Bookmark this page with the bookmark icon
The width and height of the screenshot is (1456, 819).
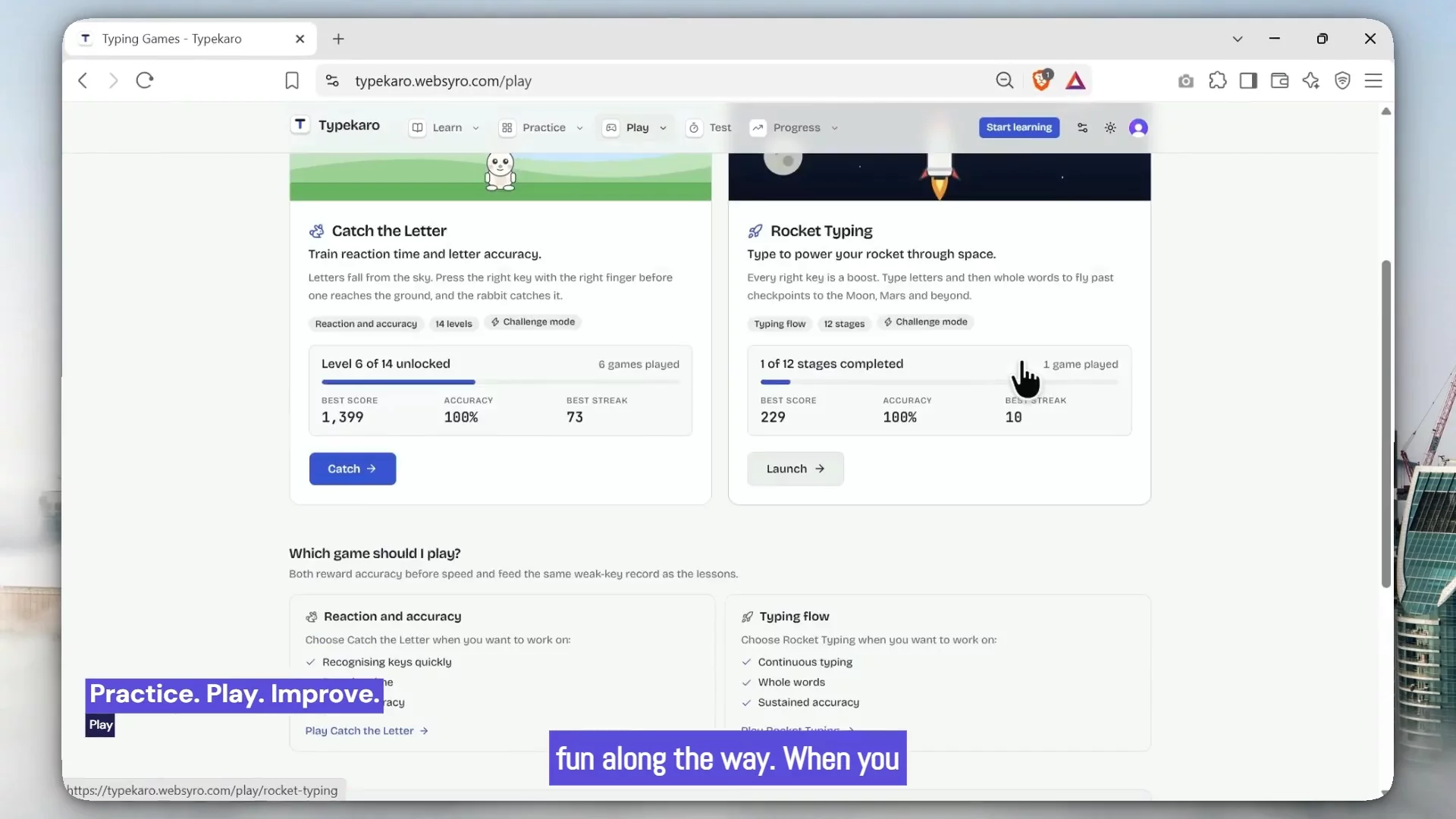click(292, 80)
